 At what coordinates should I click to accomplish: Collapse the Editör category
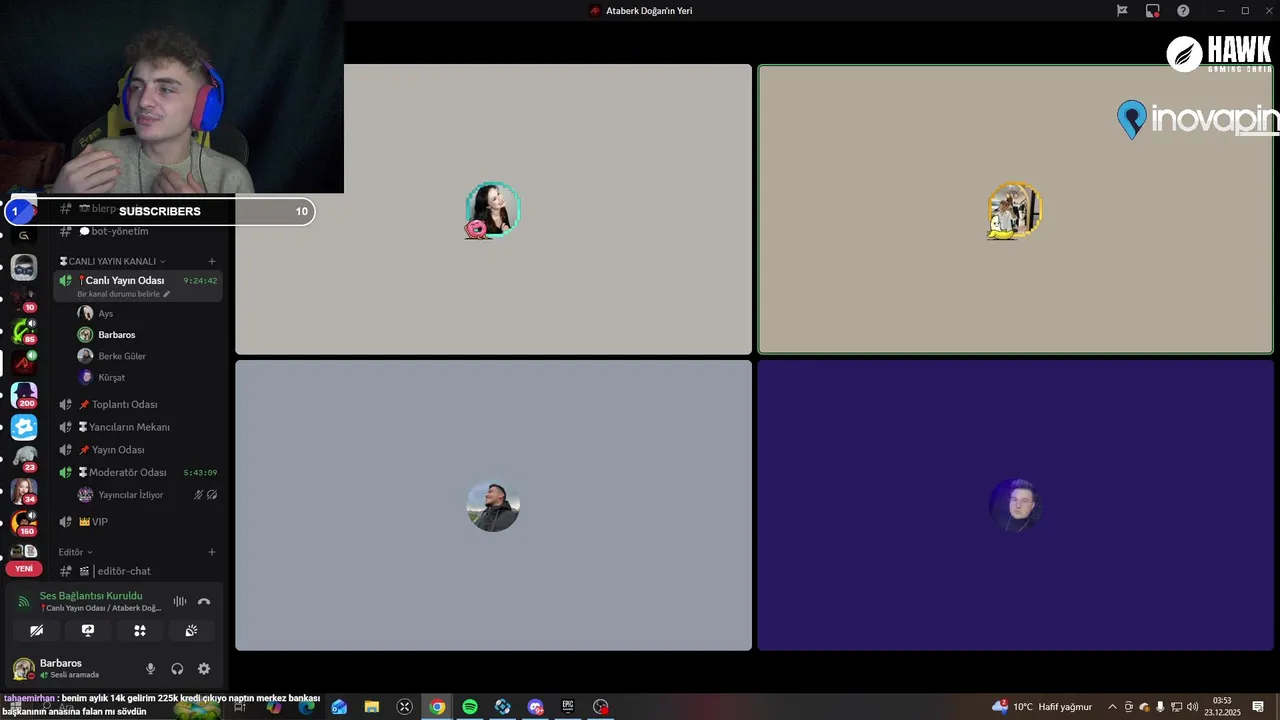pos(75,552)
